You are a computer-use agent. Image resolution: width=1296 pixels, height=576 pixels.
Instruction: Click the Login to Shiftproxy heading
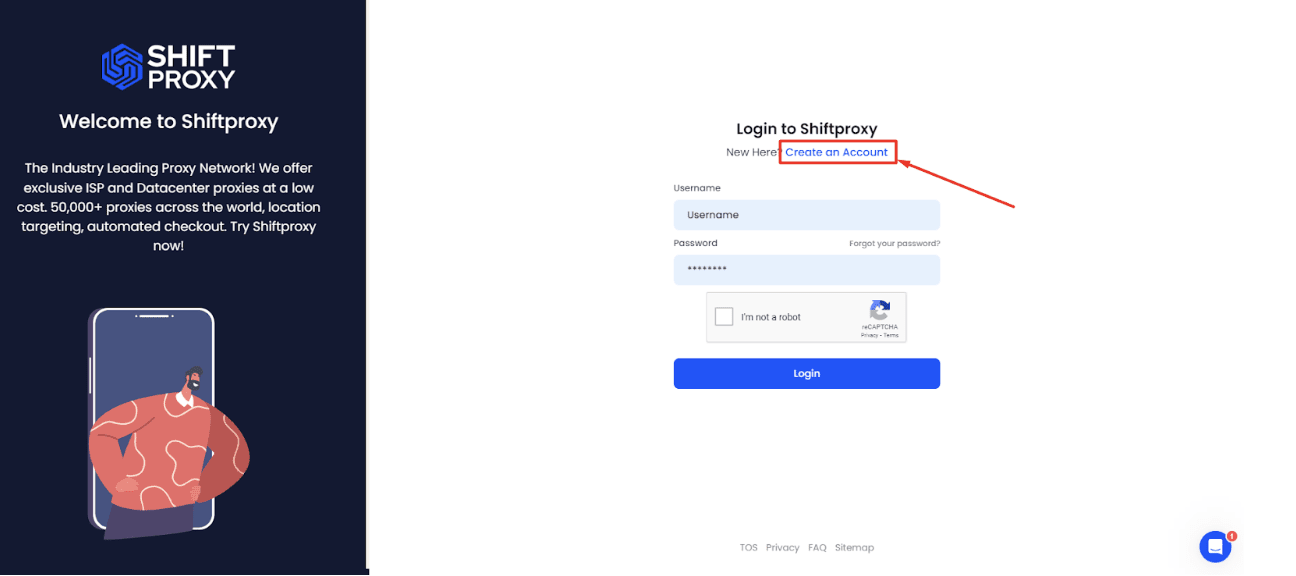807,128
